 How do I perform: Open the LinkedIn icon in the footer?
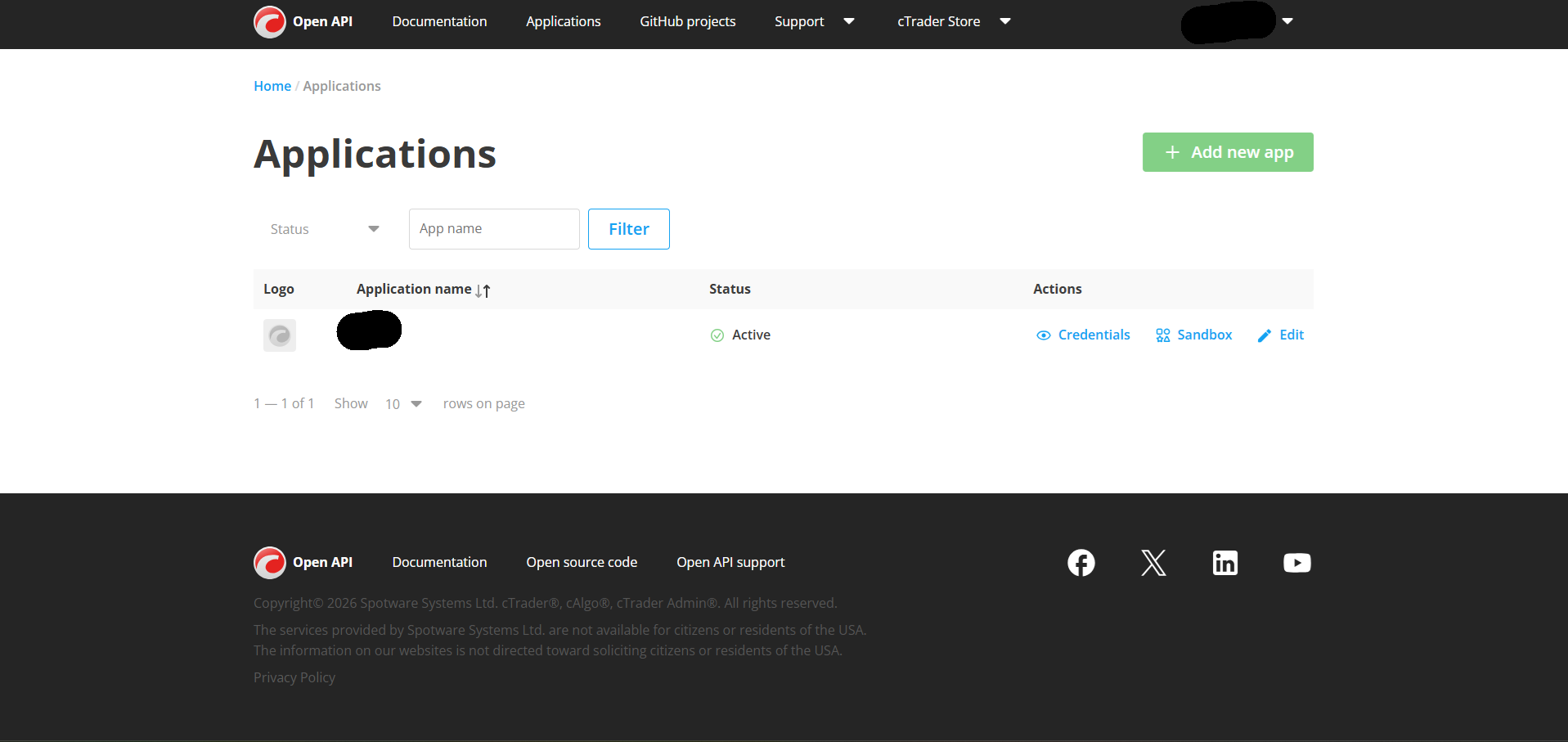1224,563
